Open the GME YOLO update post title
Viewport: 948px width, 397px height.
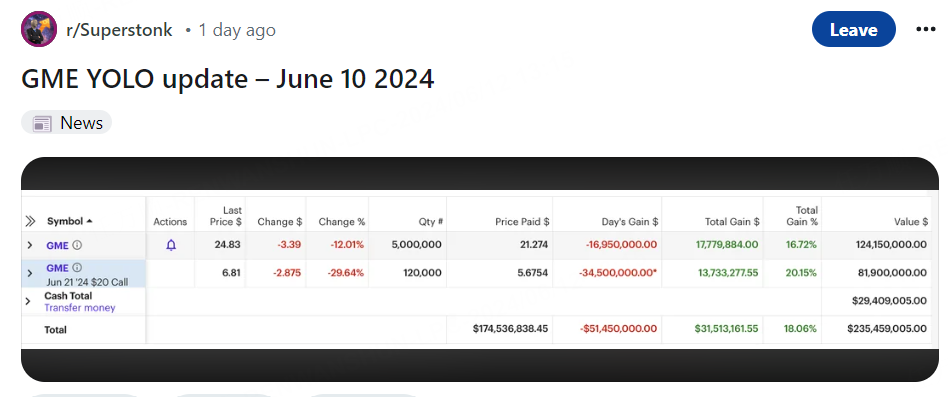(228, 79)
